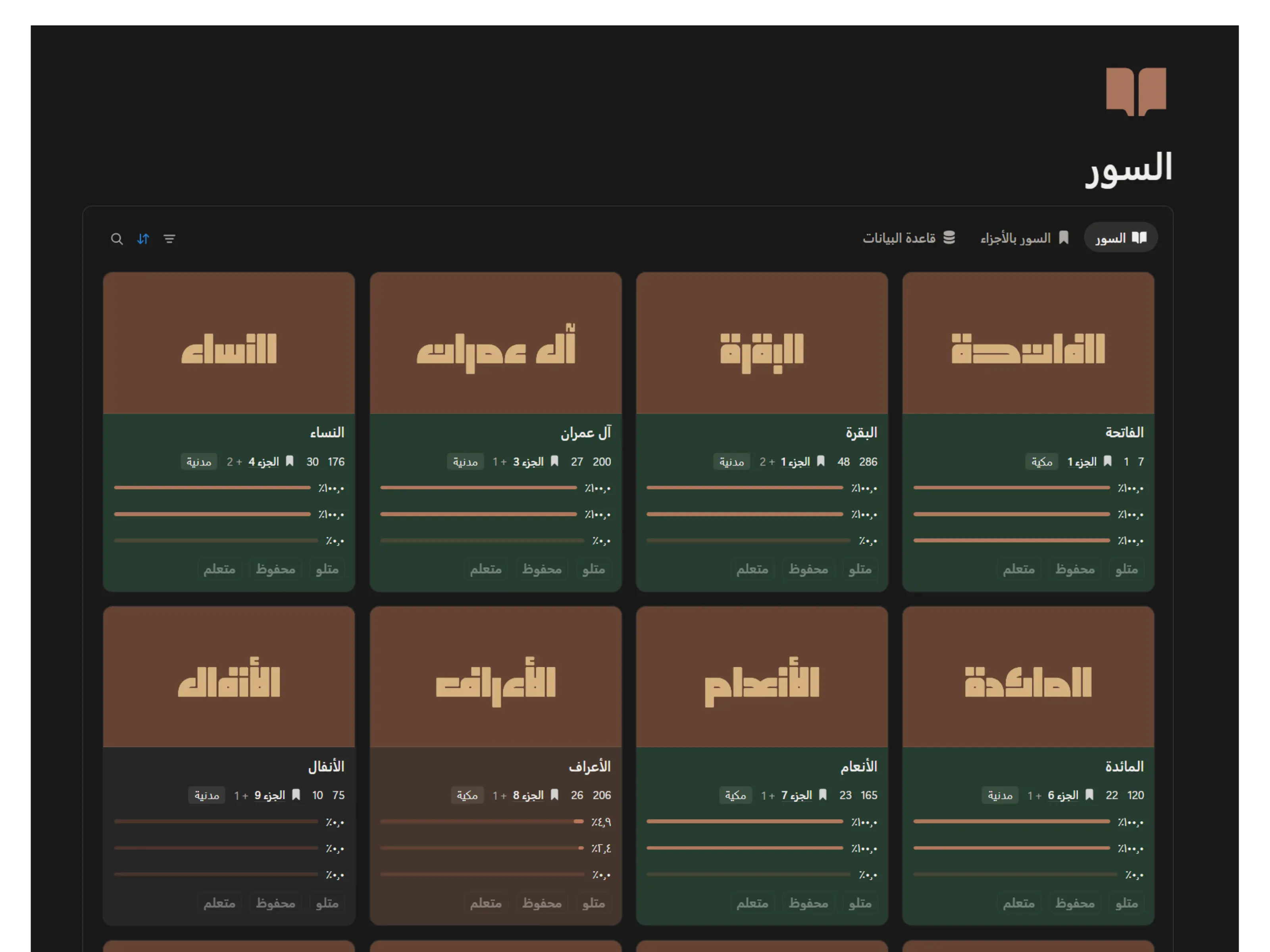Toggle محفوظ tag on الأعراف card
The image size is (1270, 952).
(x=541, y=903)
